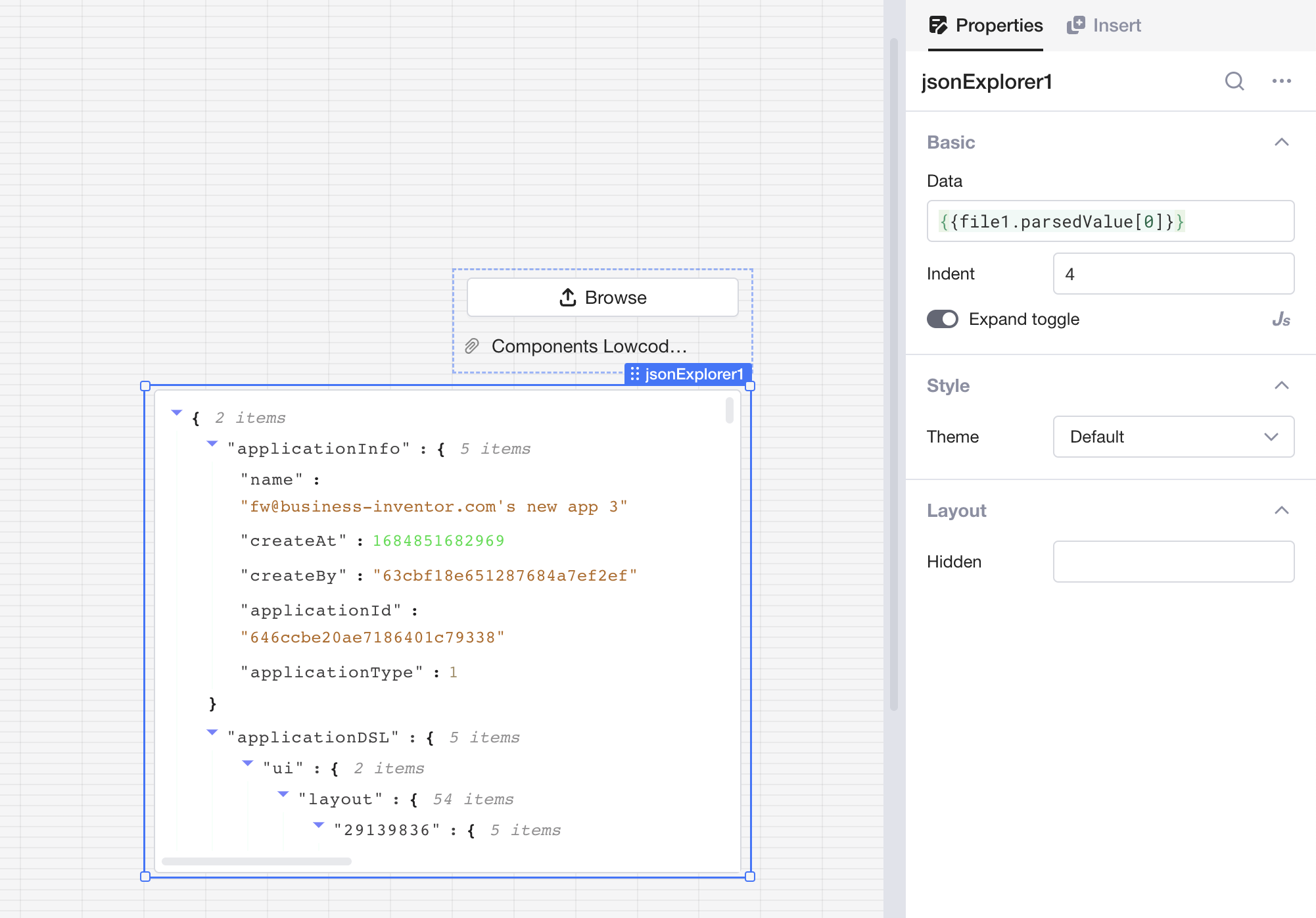The width and height of the screenshot is (1316, 918).
Task: Click the upload icon in the Browse button
Action: tap(568, 297)
